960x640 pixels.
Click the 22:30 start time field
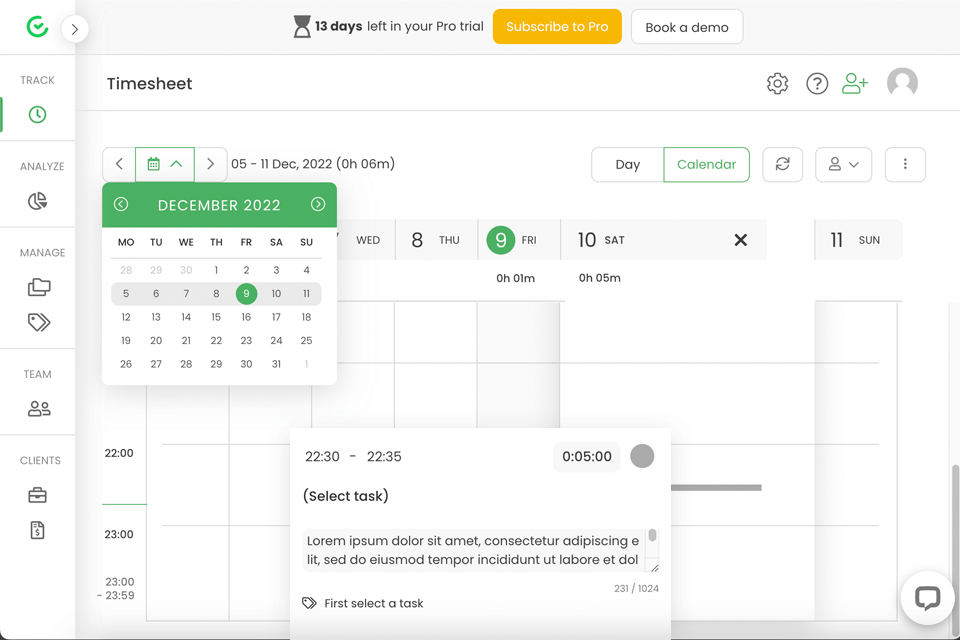coord(322,457)
